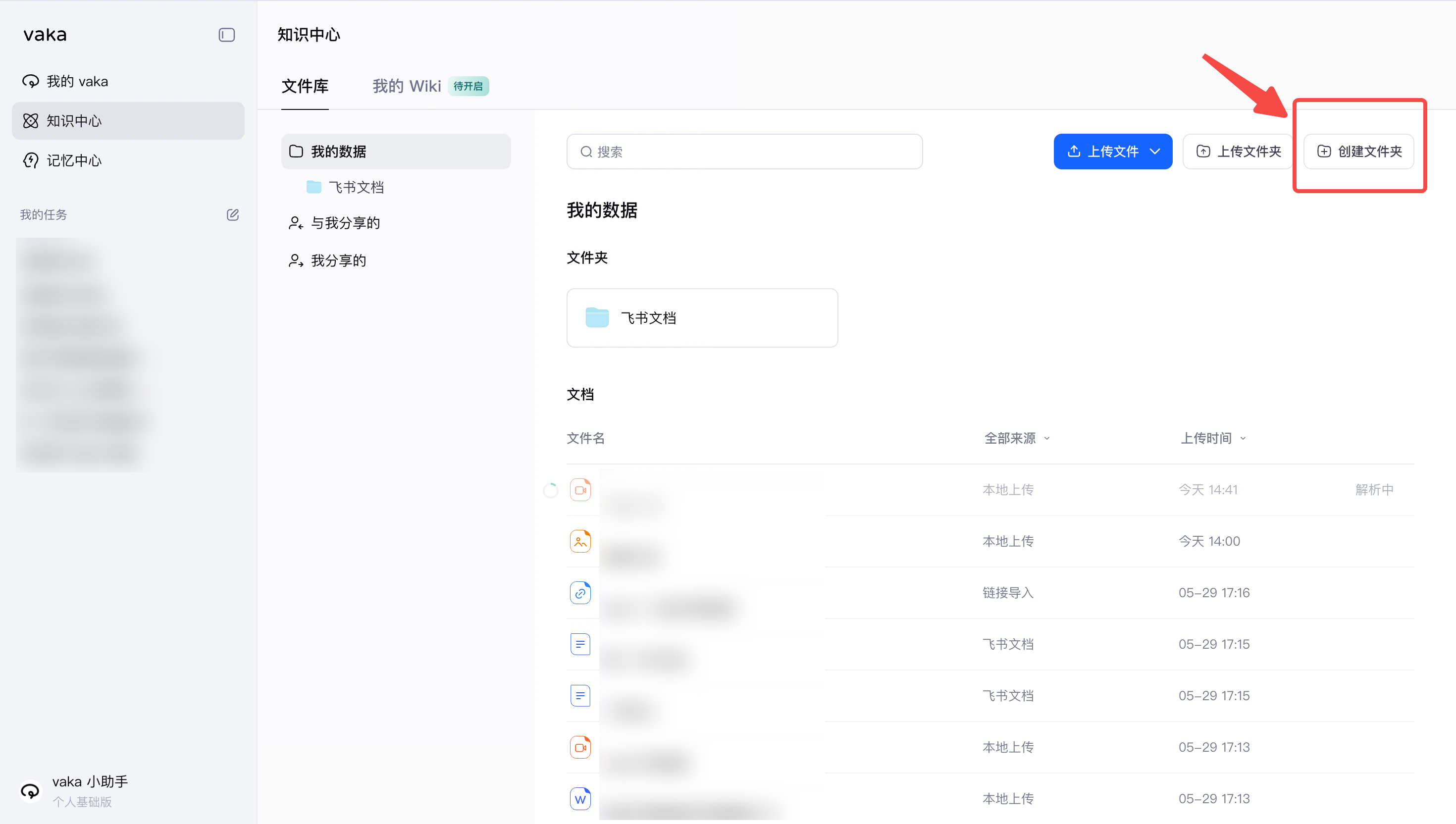1456x824 pixels.
Task: Open 我的 vaka in the sidebar
Action: click(x=128, y=82)
